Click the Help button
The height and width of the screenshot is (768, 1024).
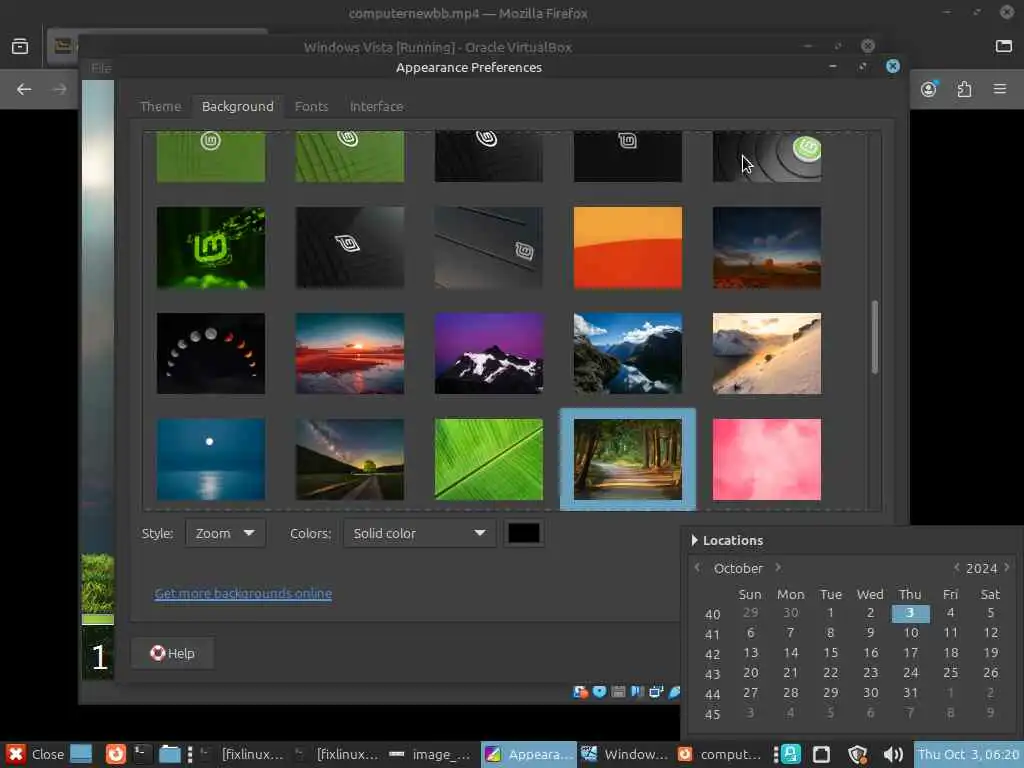(x=172, y=653)
